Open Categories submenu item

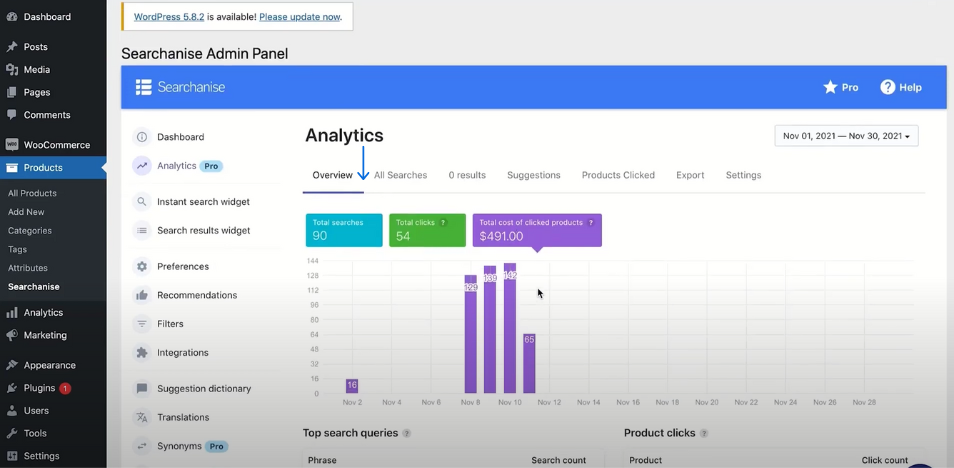pyautogui.click(x=30, y=231)
